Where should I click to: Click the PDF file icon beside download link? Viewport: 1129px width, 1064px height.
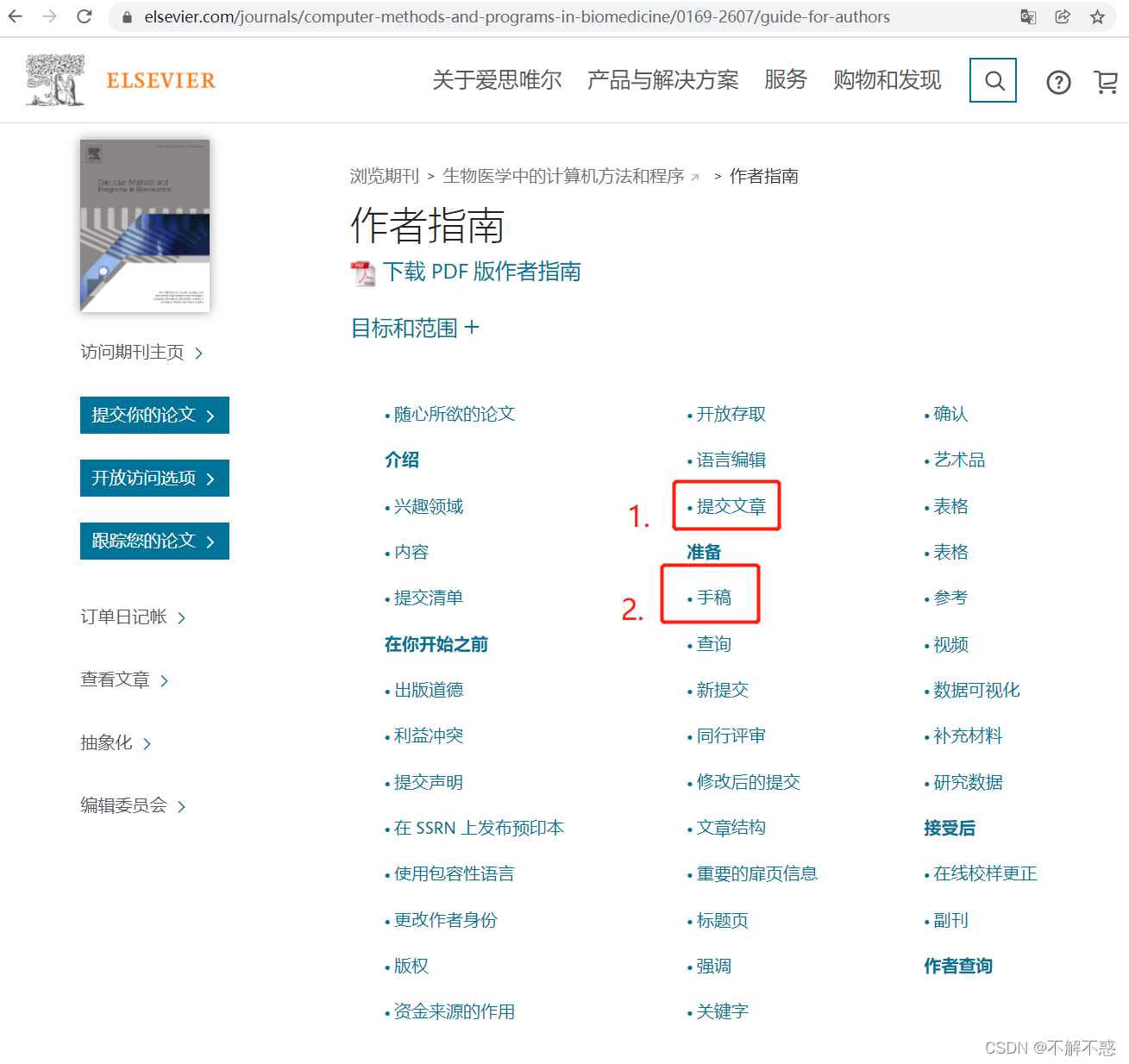tap(363, 273)
